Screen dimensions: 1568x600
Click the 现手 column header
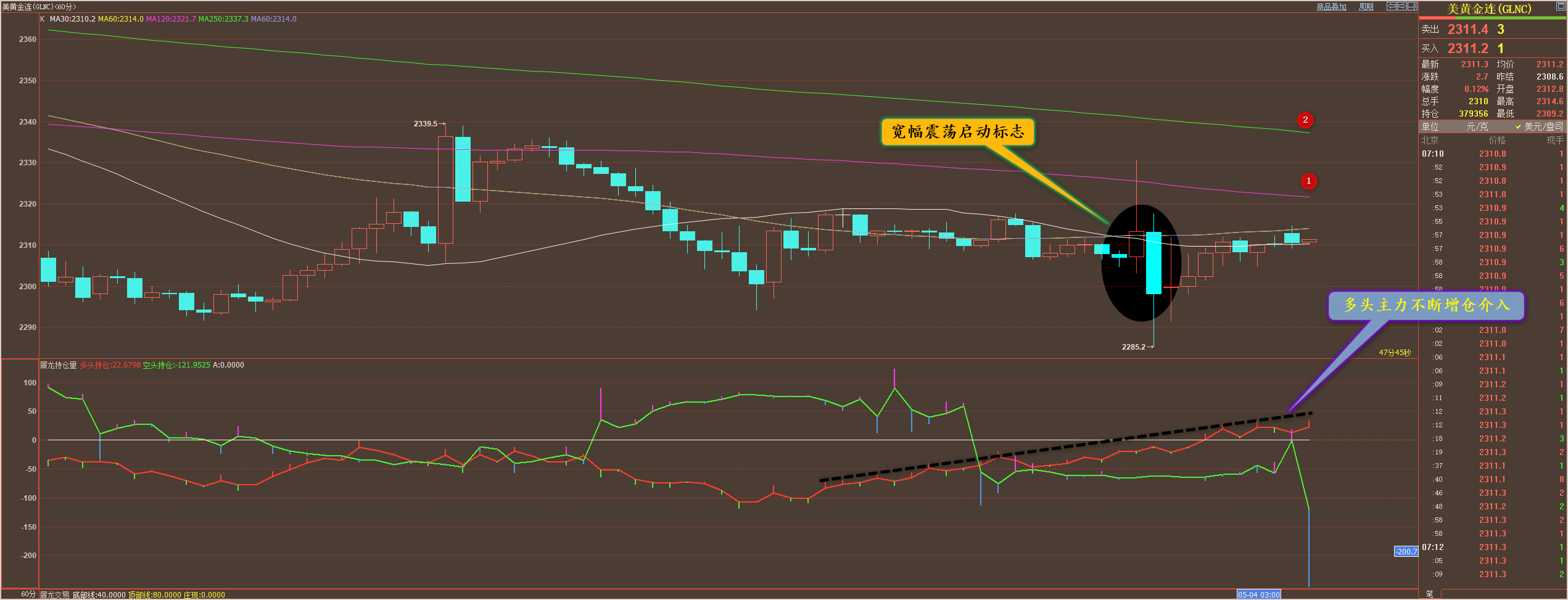(1554, 140)
